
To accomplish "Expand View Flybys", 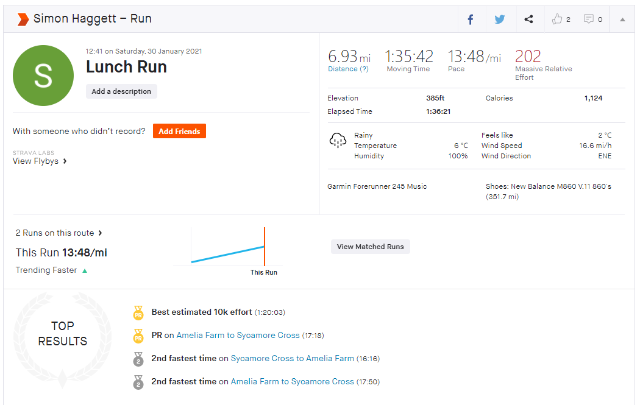I will pos(40,161).
